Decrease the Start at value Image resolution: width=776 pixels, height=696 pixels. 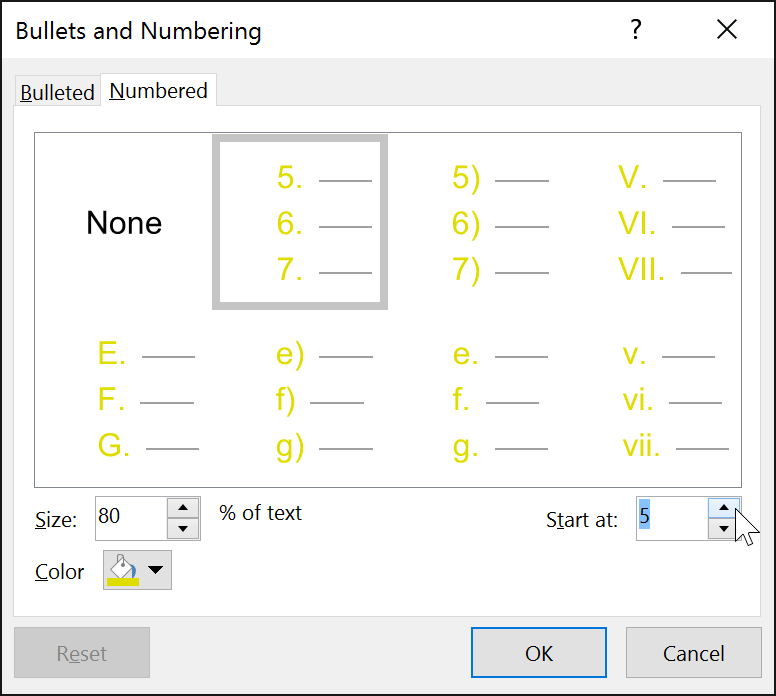click(x=723, y=529)
